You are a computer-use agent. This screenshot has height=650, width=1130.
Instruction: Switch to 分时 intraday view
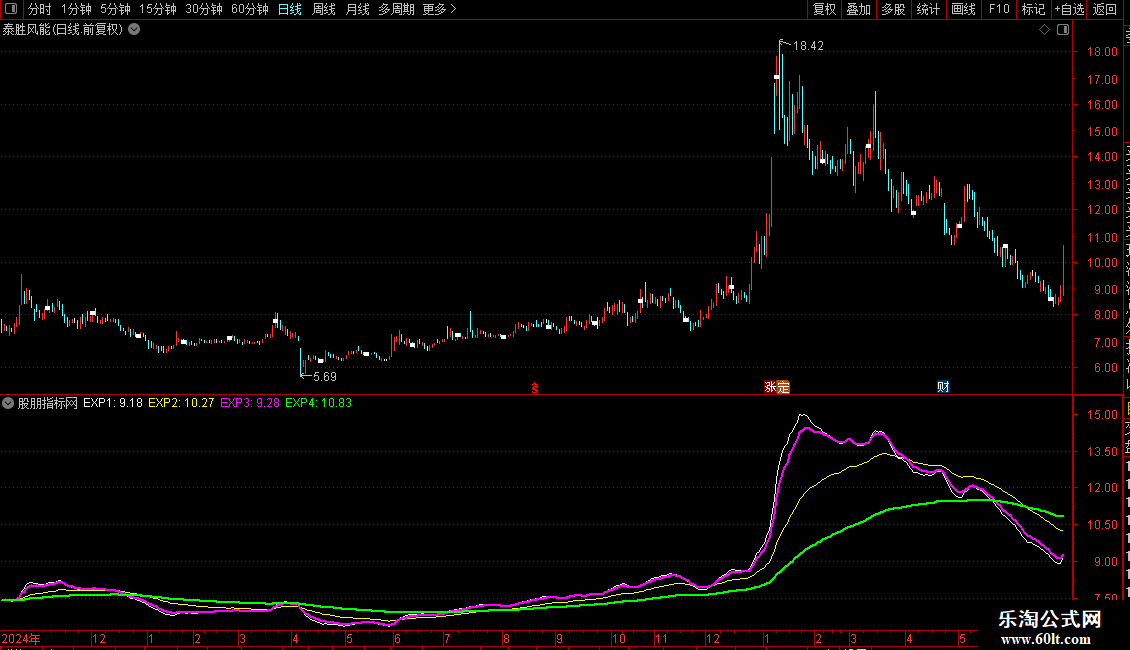40,9
